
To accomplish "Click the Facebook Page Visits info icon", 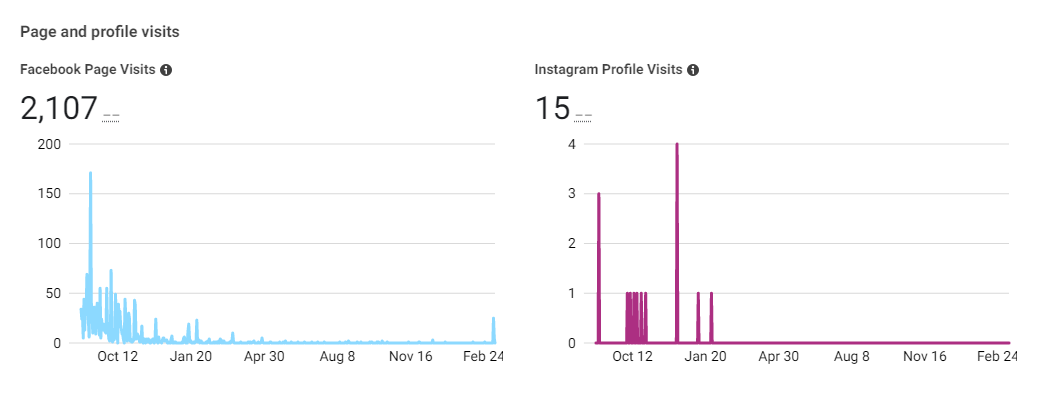I will [x=166, y=70].
